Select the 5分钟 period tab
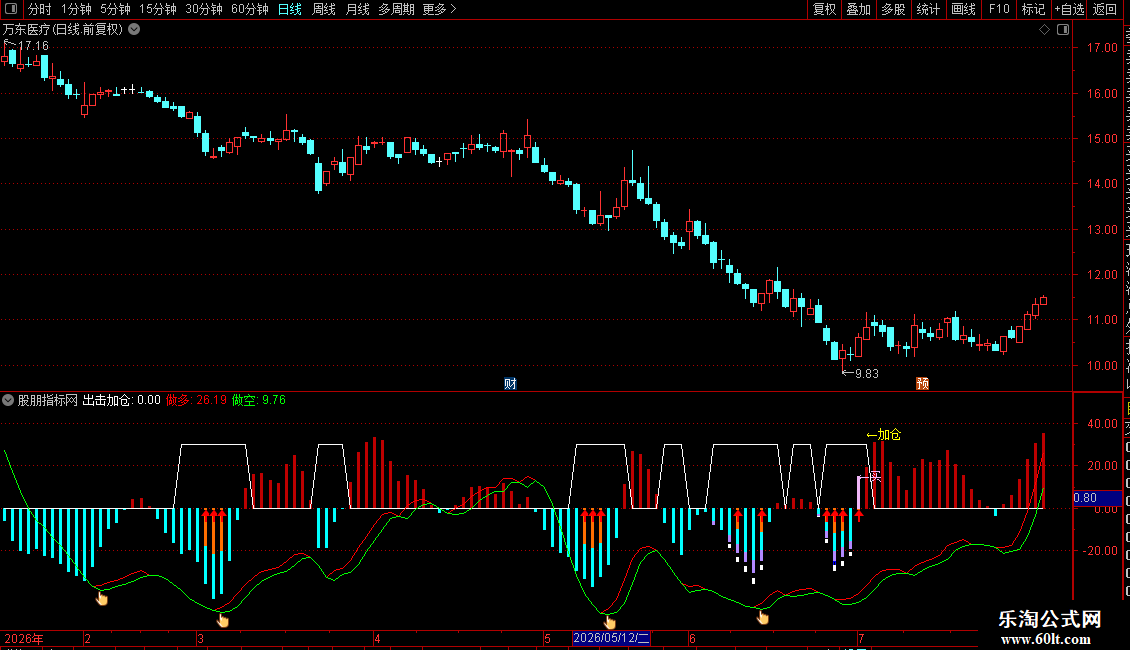 point(115,9)
